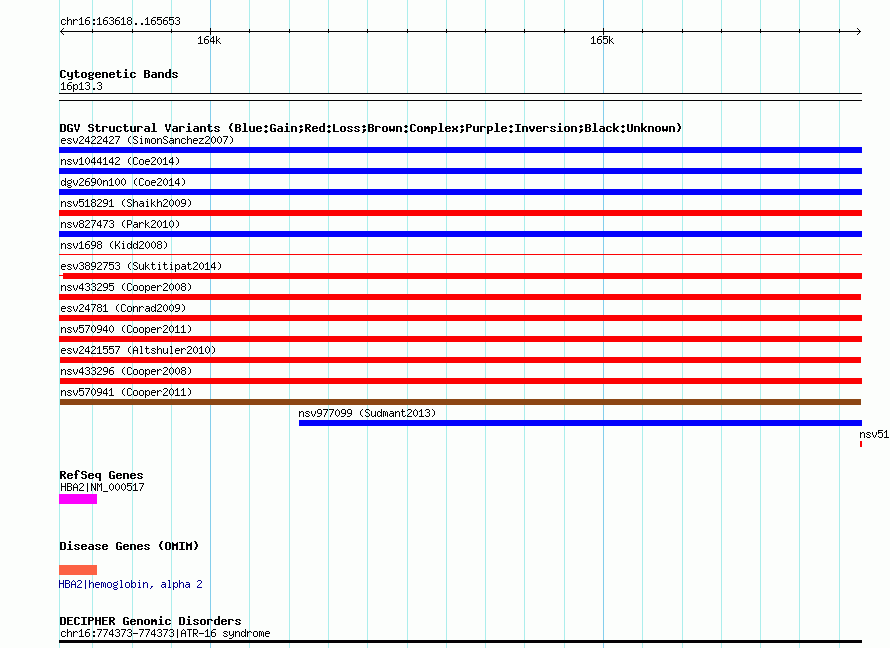Open variant nsv827473 (Park2010) label
This screenshot has height=648, width=890.
pos(120,224)
